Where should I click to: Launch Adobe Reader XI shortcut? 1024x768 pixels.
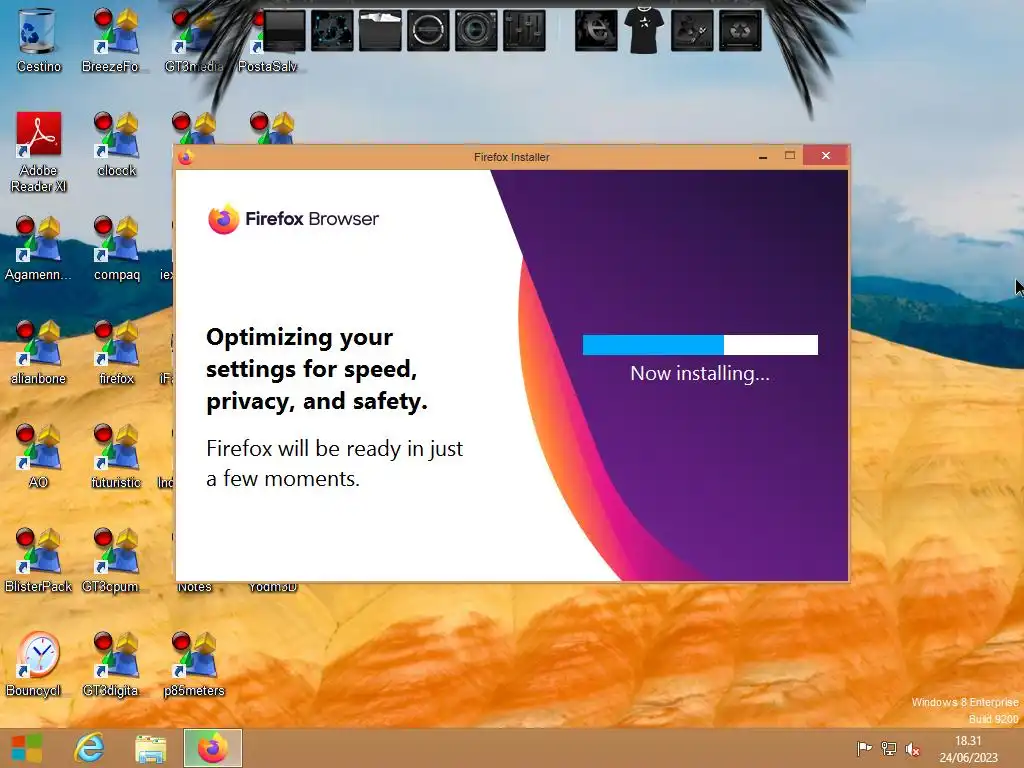click(39, 152)
